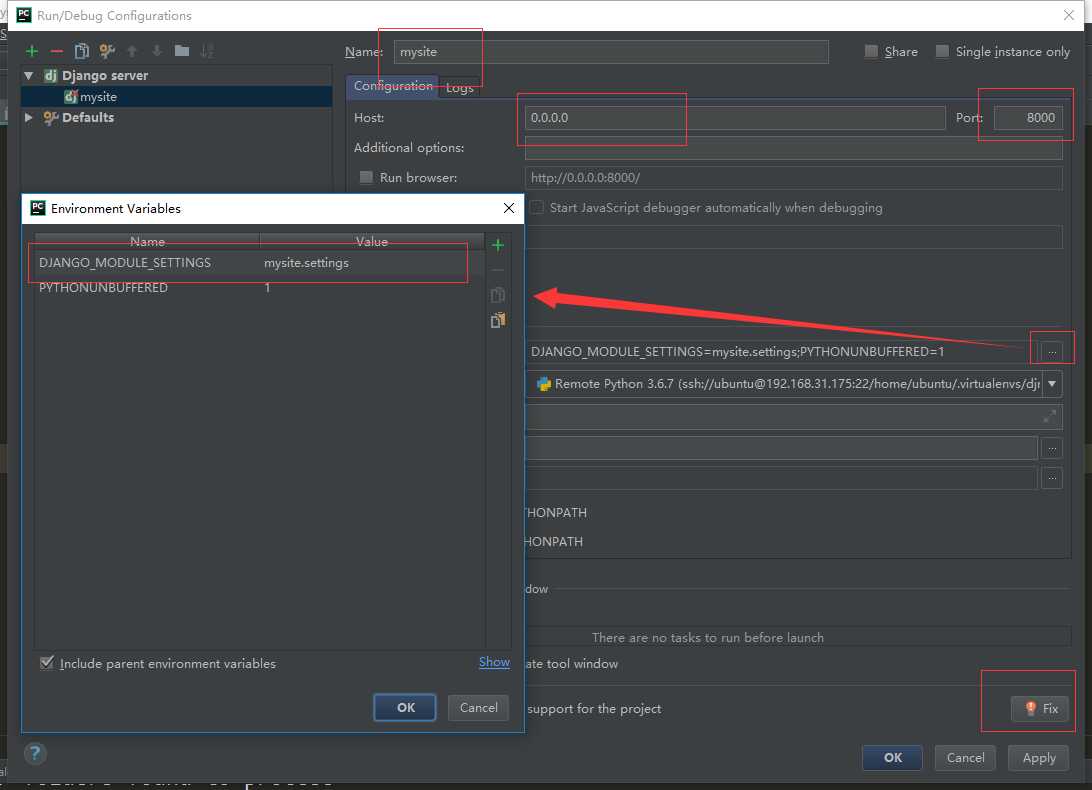Image resolution: width=1092 pixels, height=790 pixels.
Task: Click Show parent variables link
Action: click(494, 662)
